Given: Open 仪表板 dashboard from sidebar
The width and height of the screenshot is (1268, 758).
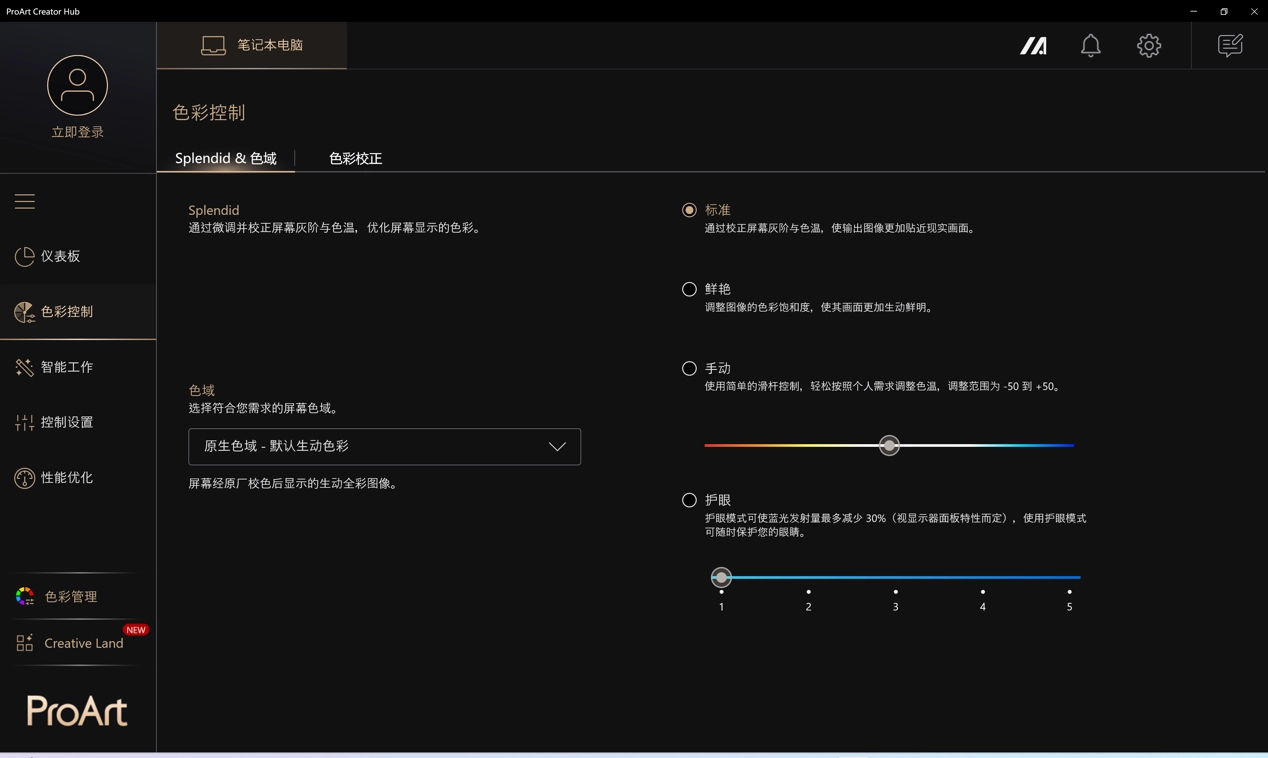Looking at the screenshot, I should click(x=60, y=257).
